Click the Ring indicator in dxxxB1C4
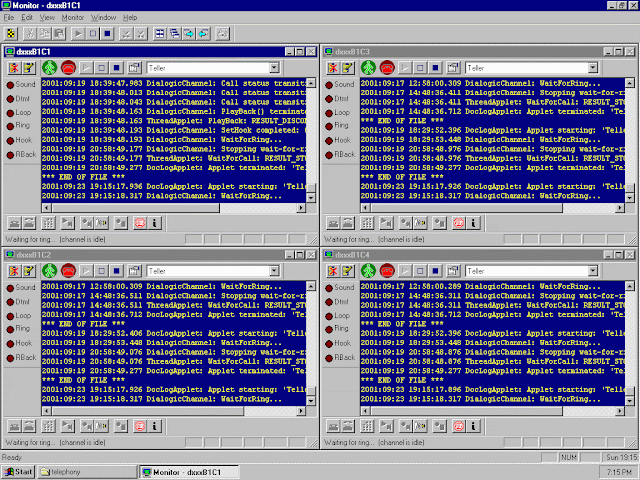The image size is (640, 480). tap(337, 328)
